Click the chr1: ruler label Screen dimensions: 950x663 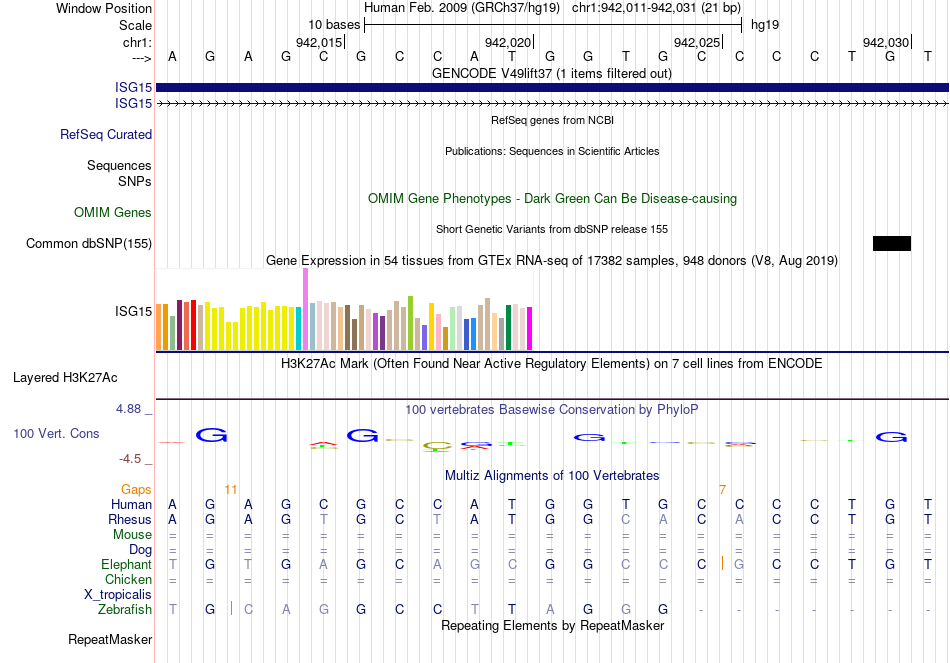tap(137, 42)
